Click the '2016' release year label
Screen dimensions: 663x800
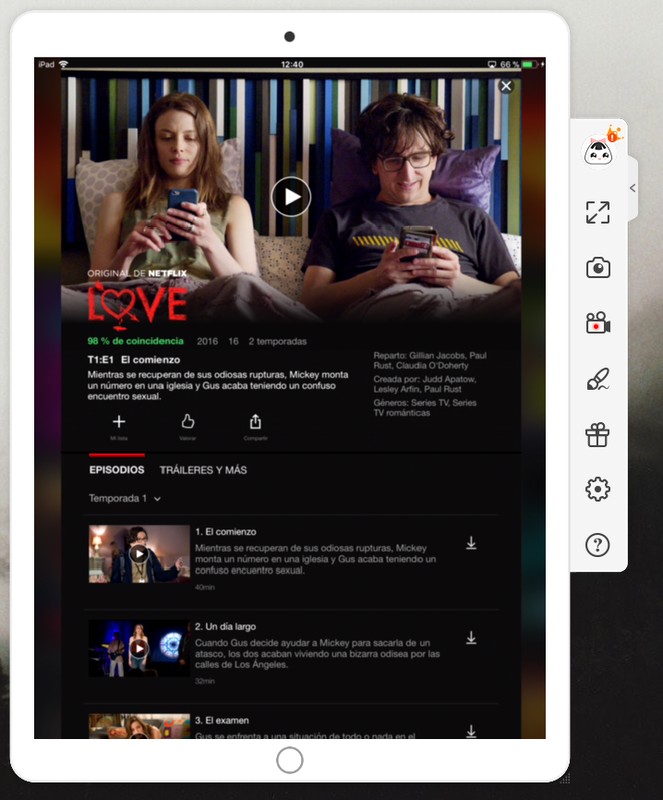[x=207, y=341]
